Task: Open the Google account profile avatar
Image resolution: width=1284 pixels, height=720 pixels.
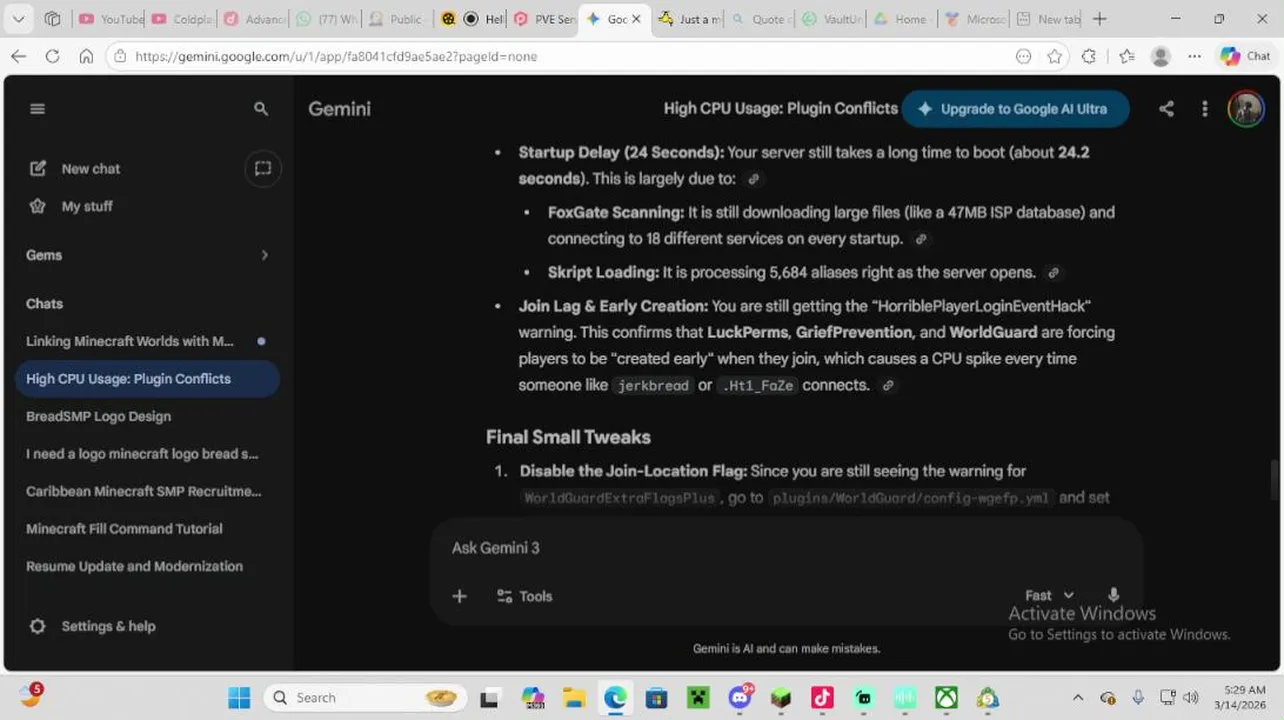Action: pos(1246,109)
